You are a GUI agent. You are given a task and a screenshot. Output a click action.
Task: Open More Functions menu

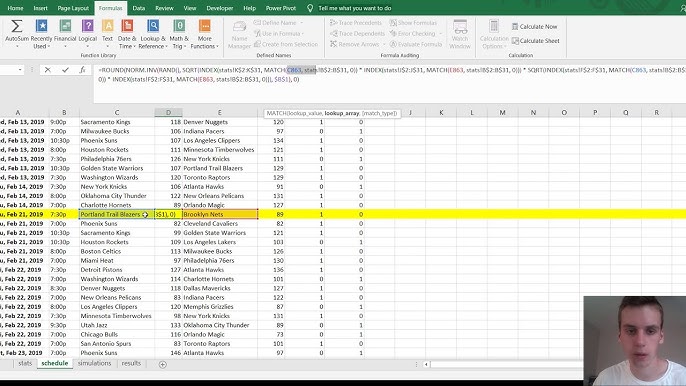pos(204,34)
